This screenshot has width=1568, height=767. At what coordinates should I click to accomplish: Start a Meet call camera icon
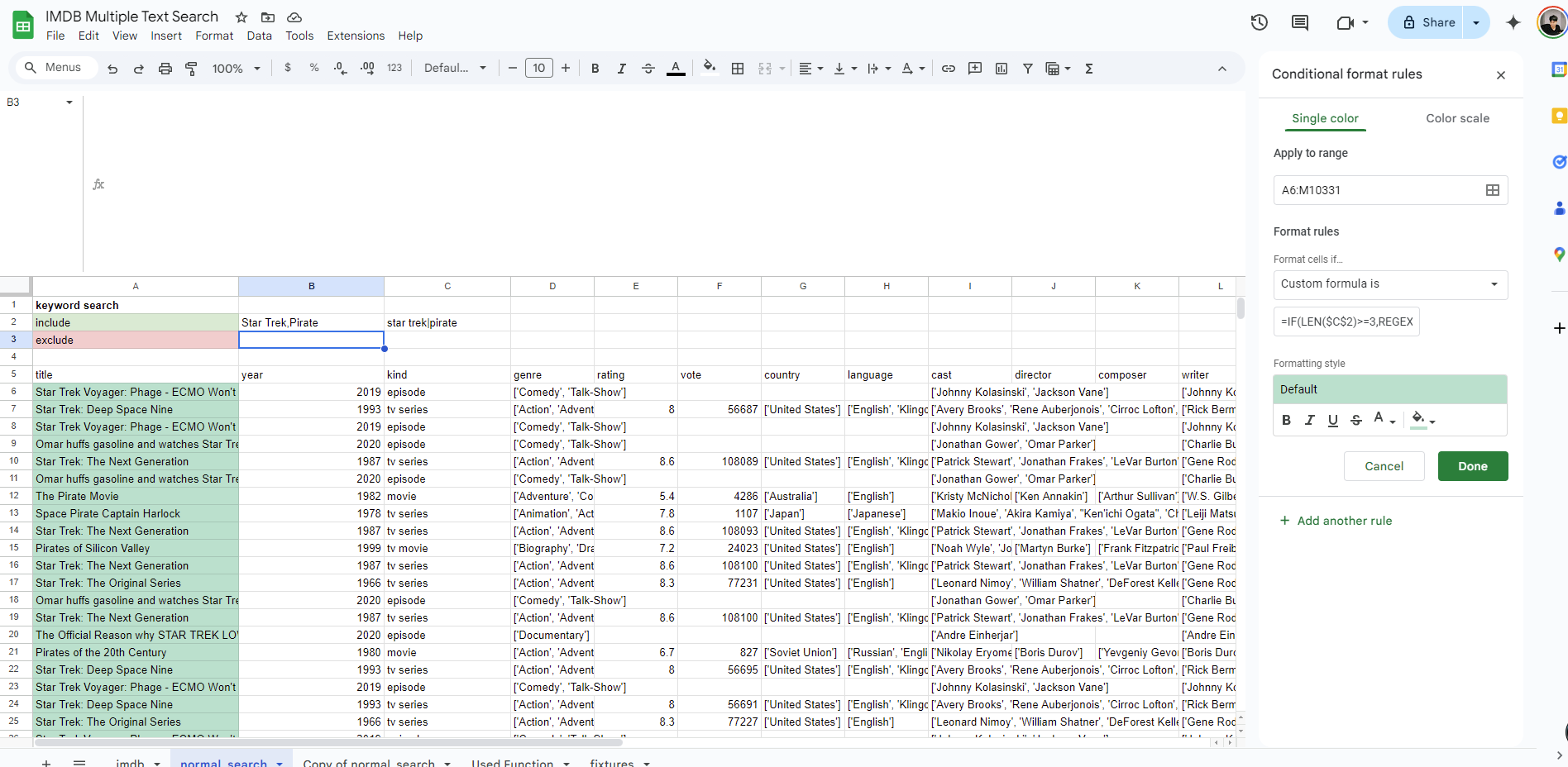pyautogui.click(x=1346, y=22)
